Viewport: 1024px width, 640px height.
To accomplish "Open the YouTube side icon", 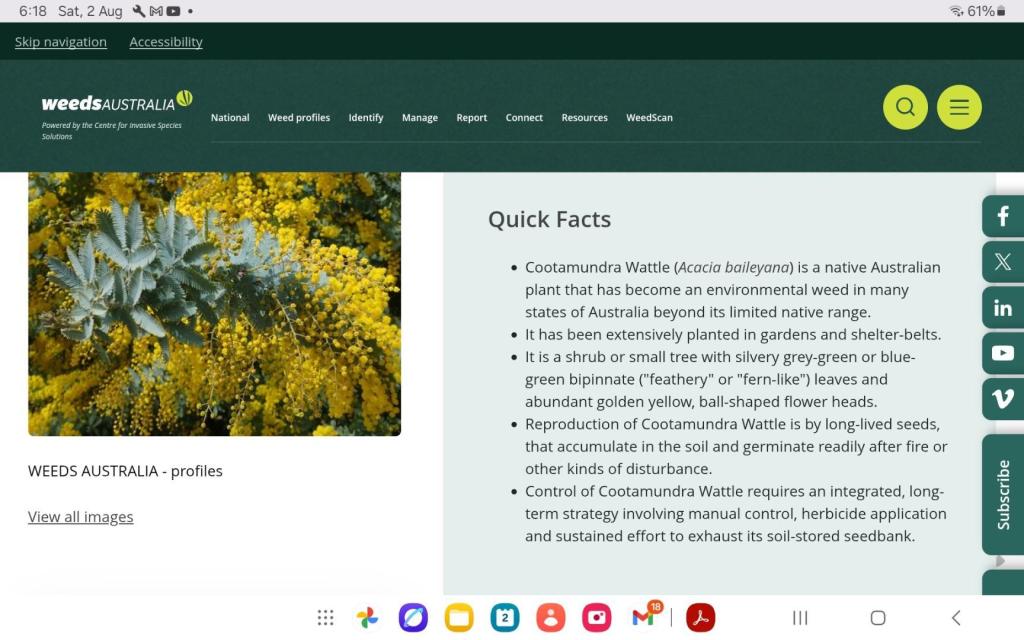I will pyautogui.click(x=1002, y=353).
